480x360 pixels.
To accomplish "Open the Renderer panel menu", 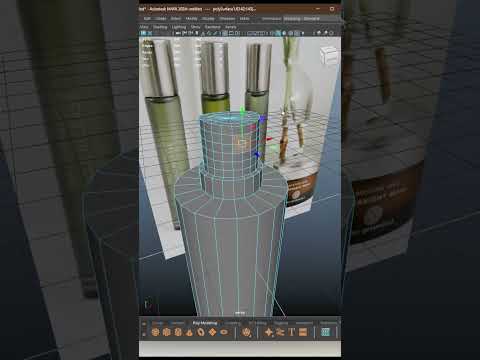I will pos(213,27).
